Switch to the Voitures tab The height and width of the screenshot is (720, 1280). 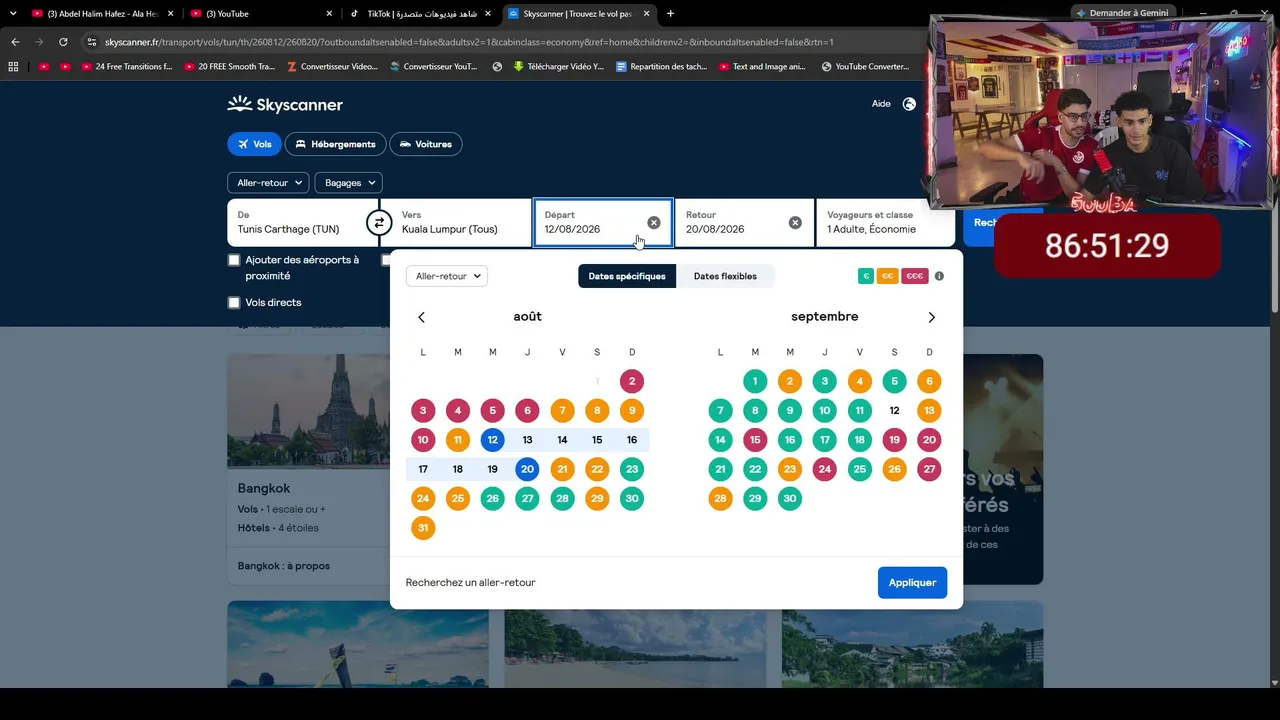pos(425,144)
